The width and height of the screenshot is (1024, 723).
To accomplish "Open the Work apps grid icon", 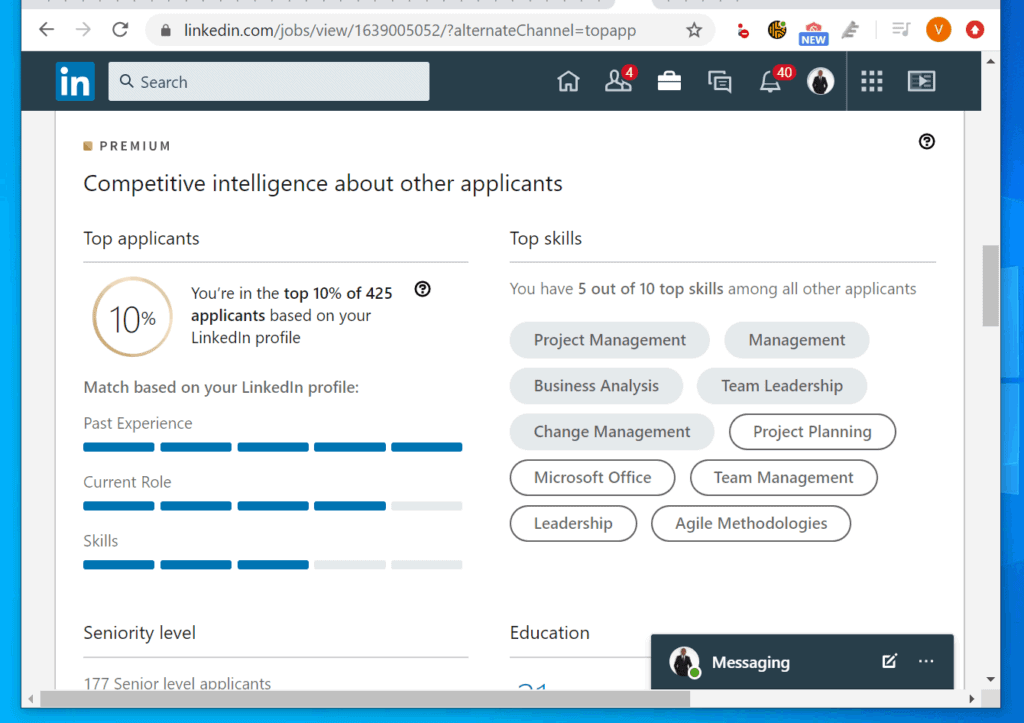I will 871,81.
